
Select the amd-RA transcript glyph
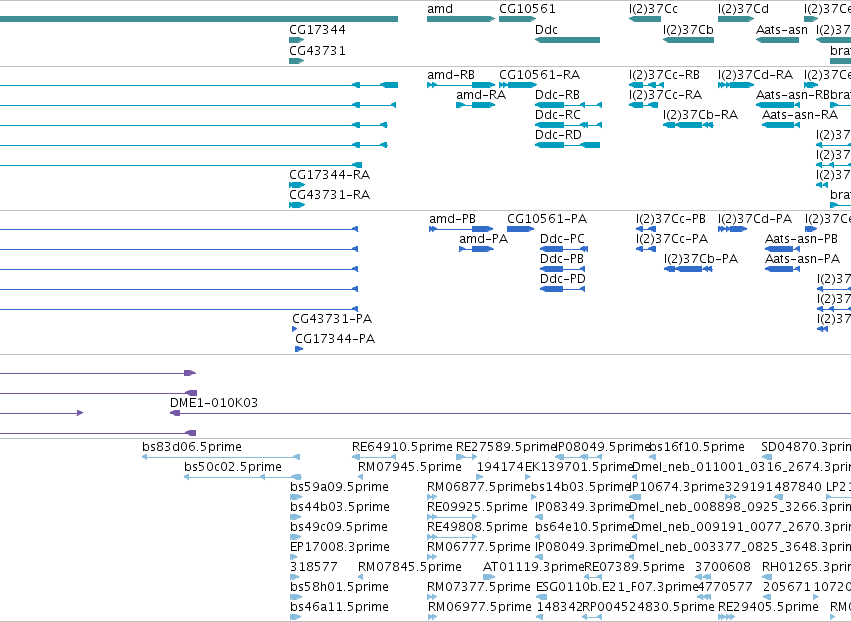(475, 105)
